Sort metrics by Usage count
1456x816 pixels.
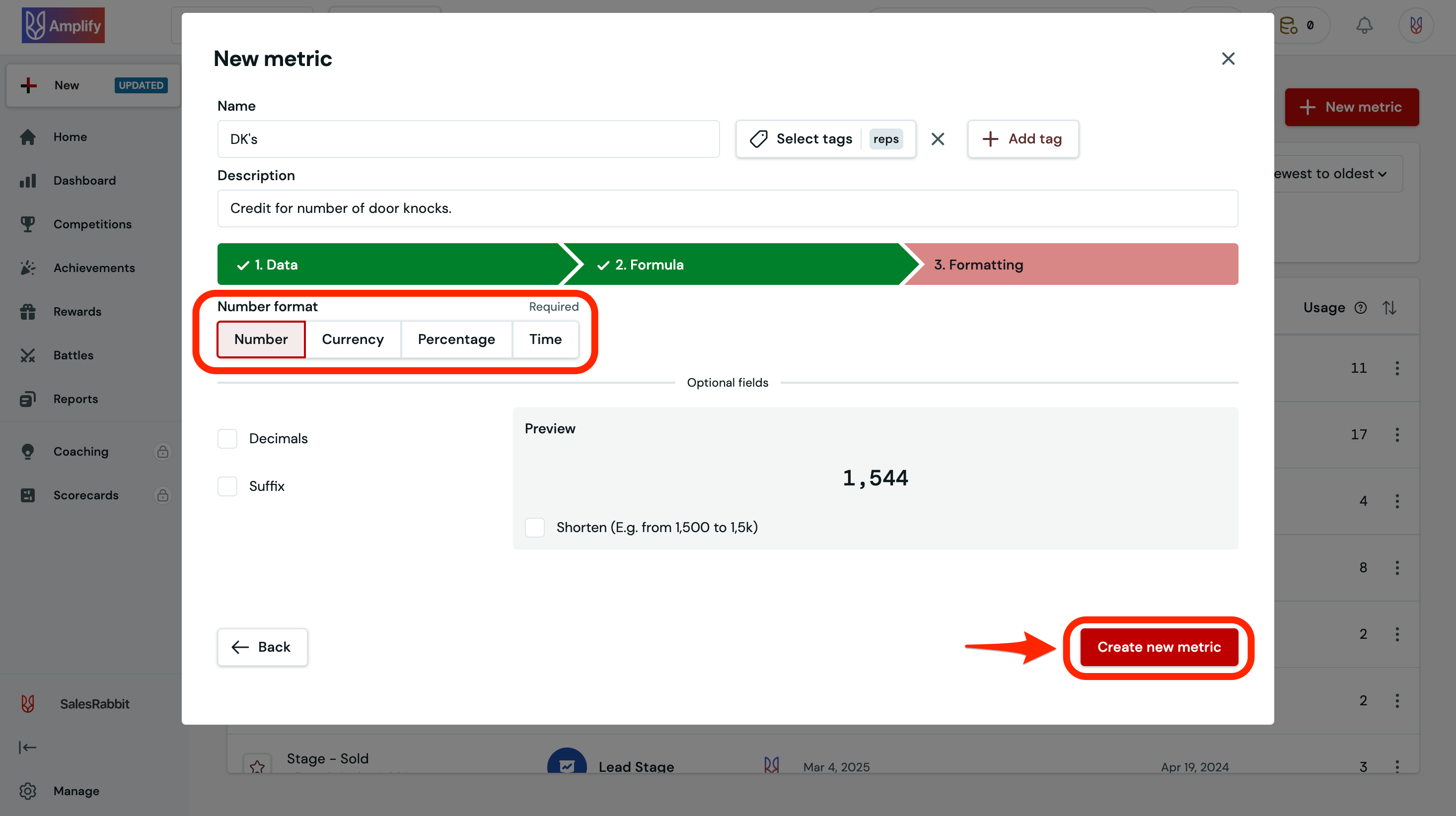point(1390,307)
